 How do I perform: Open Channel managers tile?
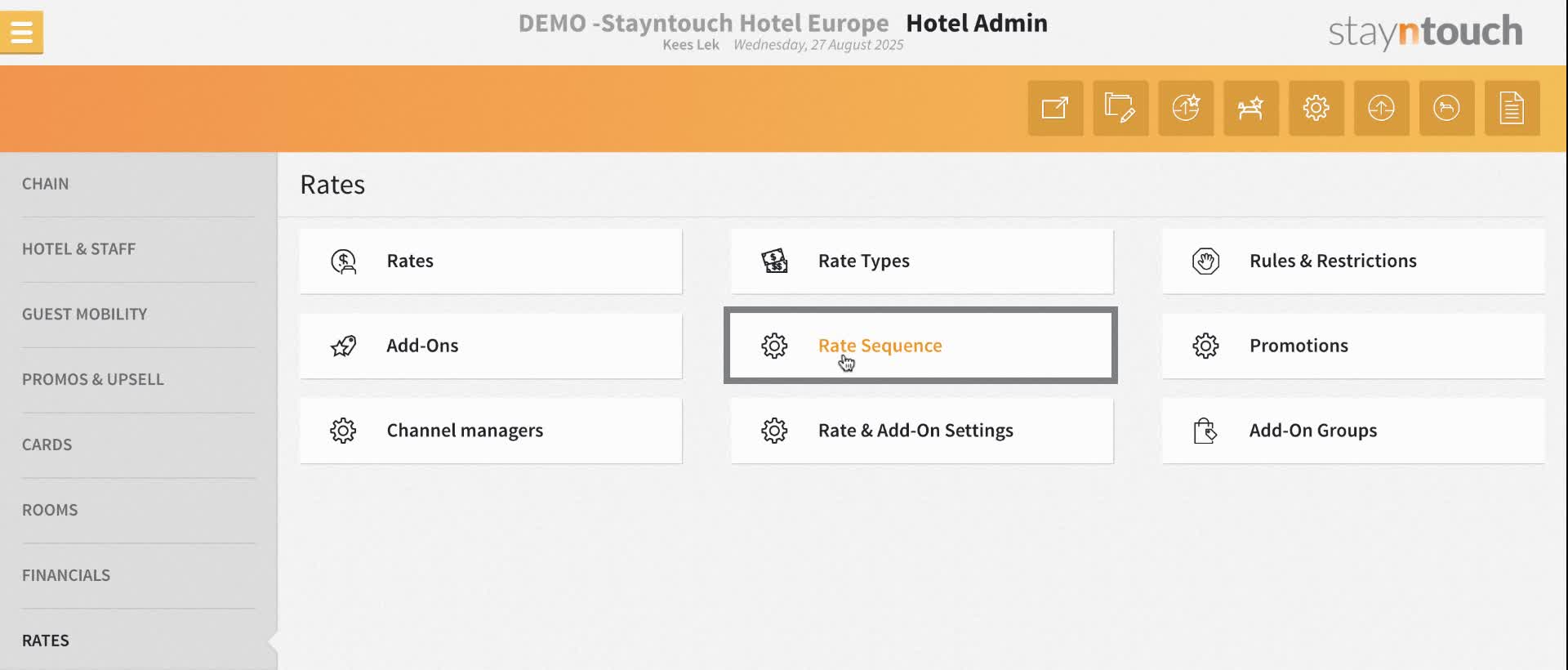click(x=491, y=431)
